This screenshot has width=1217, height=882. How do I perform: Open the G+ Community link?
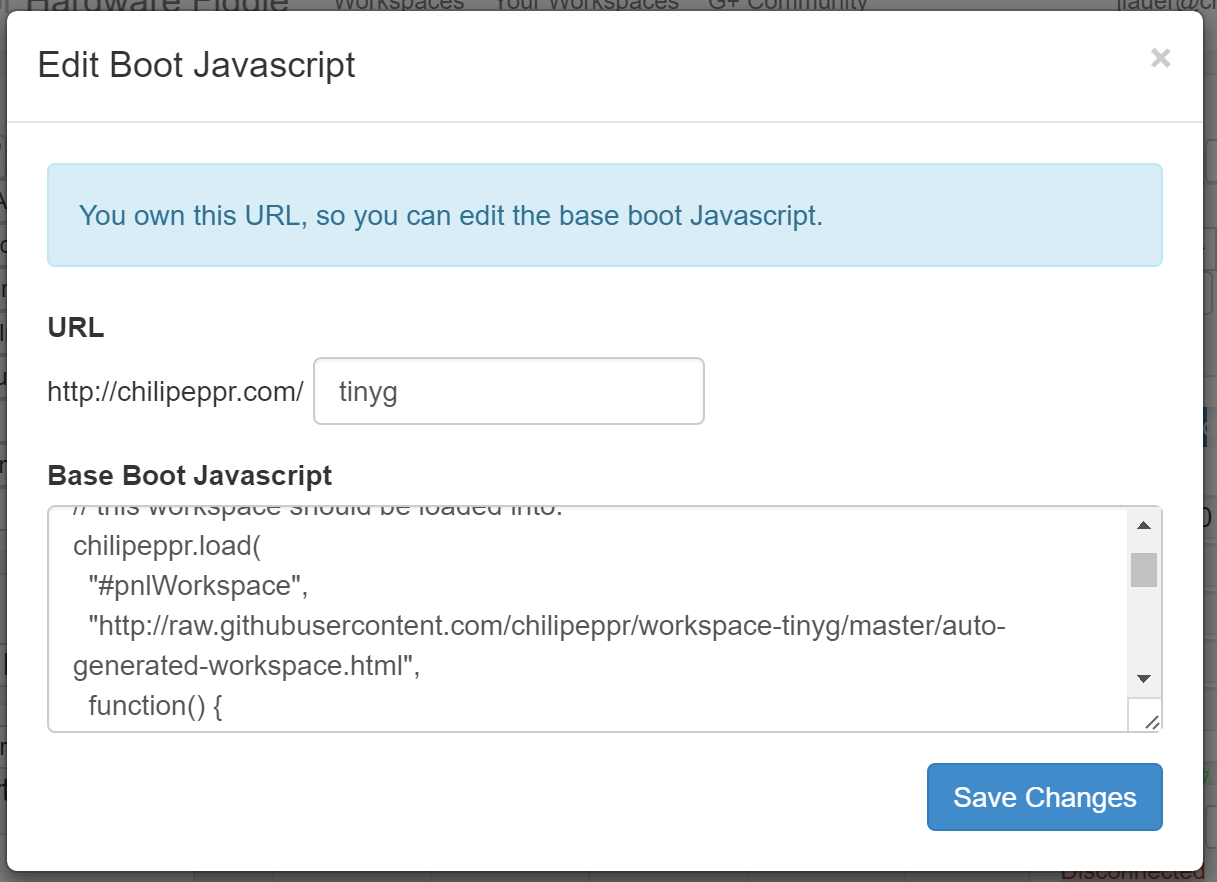pyautogui.click(x=787, y=5)
